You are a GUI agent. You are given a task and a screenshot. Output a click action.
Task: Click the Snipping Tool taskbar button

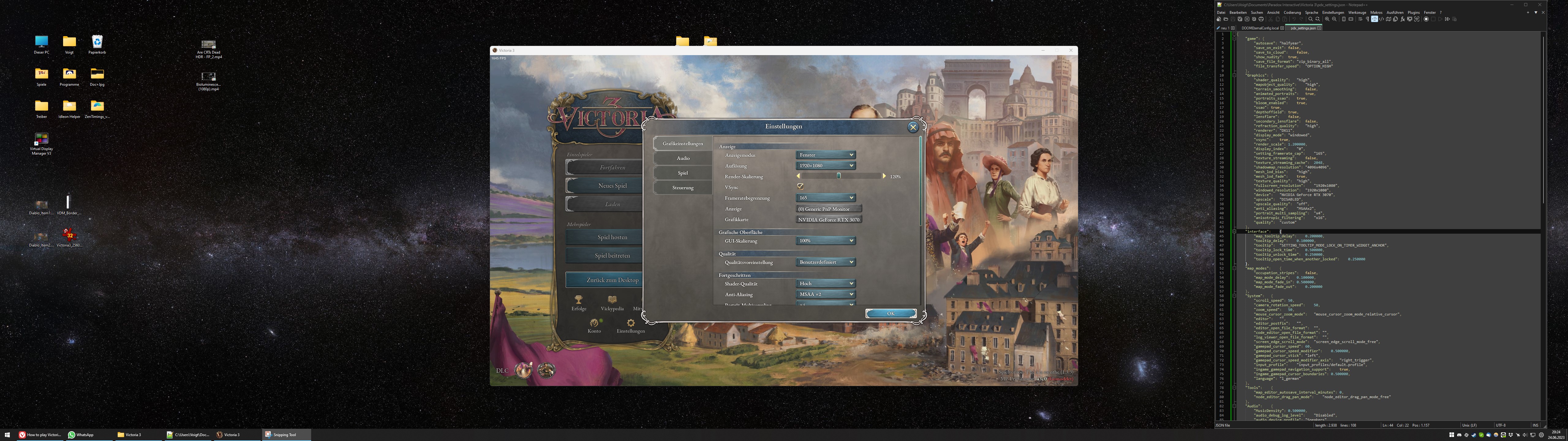tap(286, 434)
